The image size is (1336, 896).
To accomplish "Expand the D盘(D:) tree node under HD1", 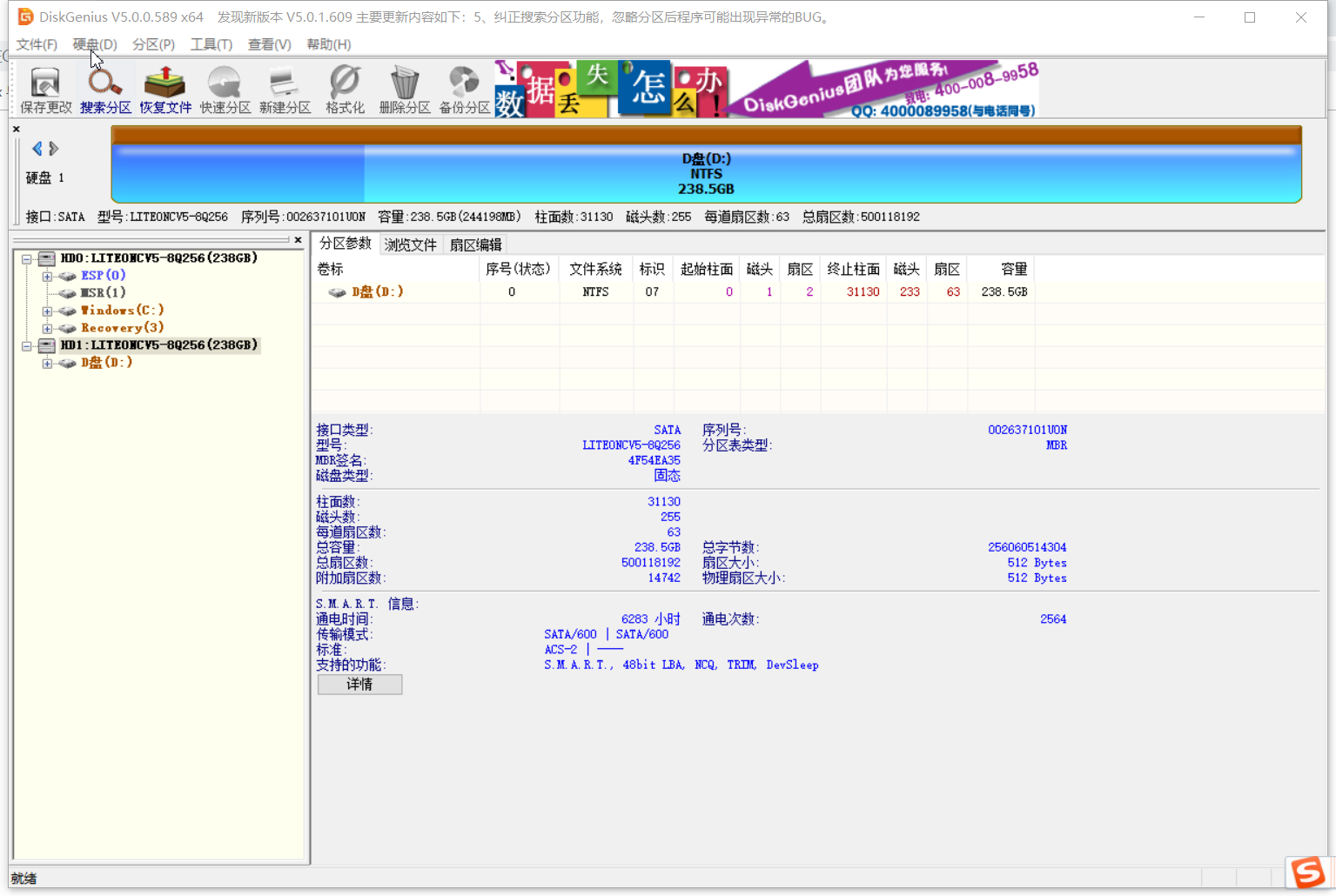I will click(x=48, y=364).
